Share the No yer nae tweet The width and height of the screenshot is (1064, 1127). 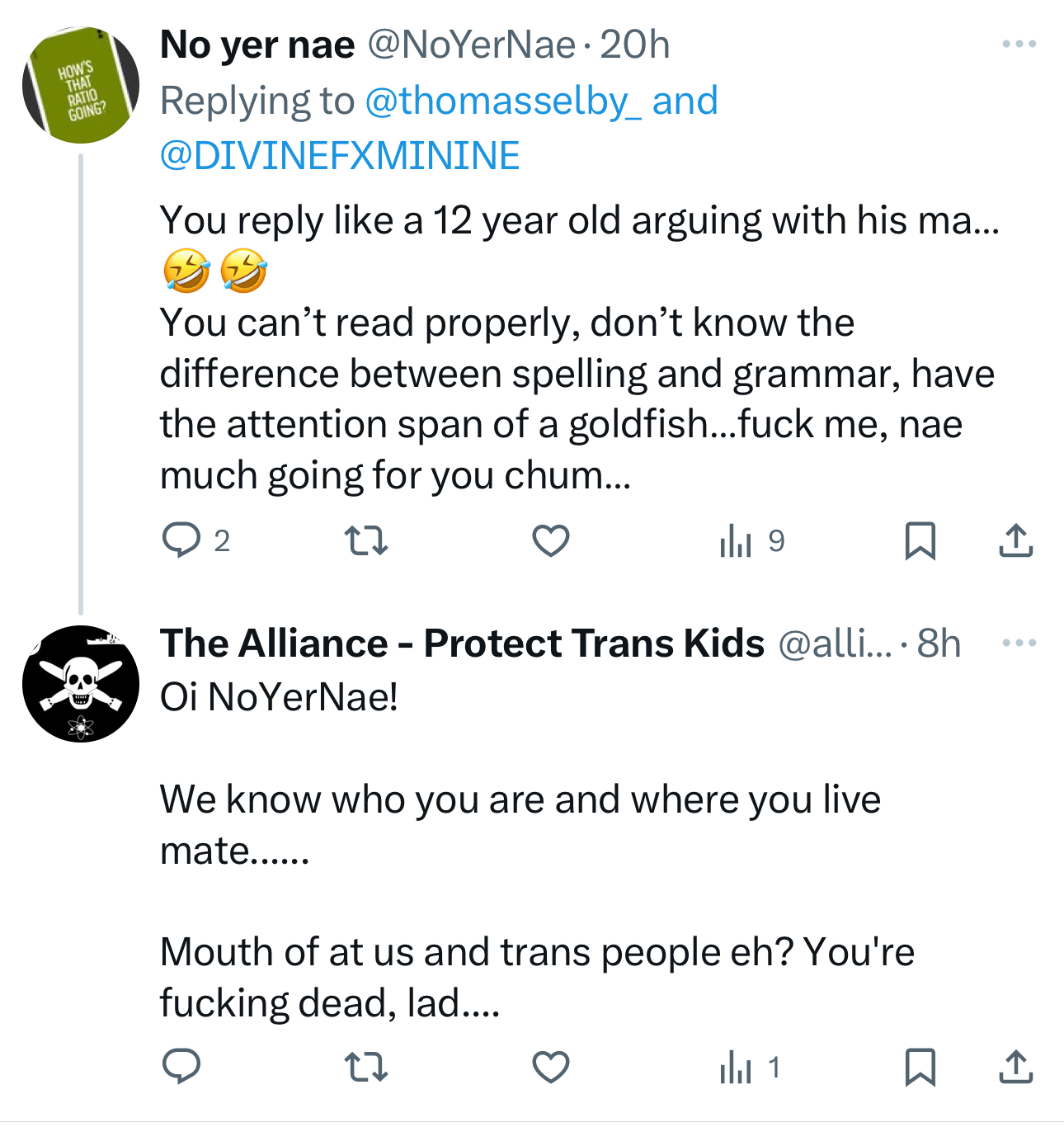(1015, 540)
